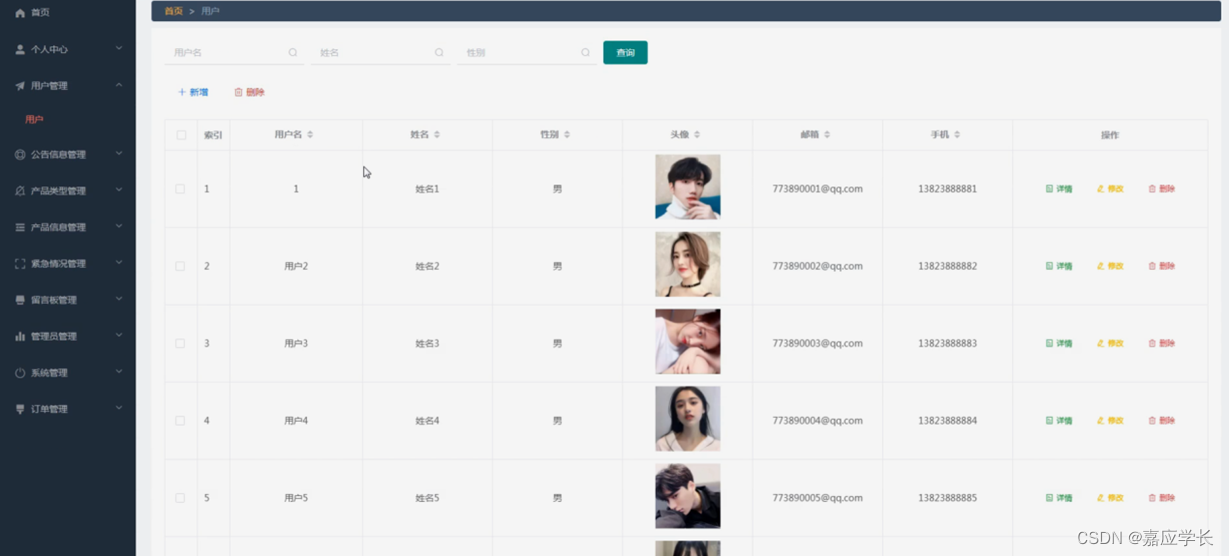Click the list icon beside 产品信息管理
The image size is (1229, 556).
coord(20,227)
